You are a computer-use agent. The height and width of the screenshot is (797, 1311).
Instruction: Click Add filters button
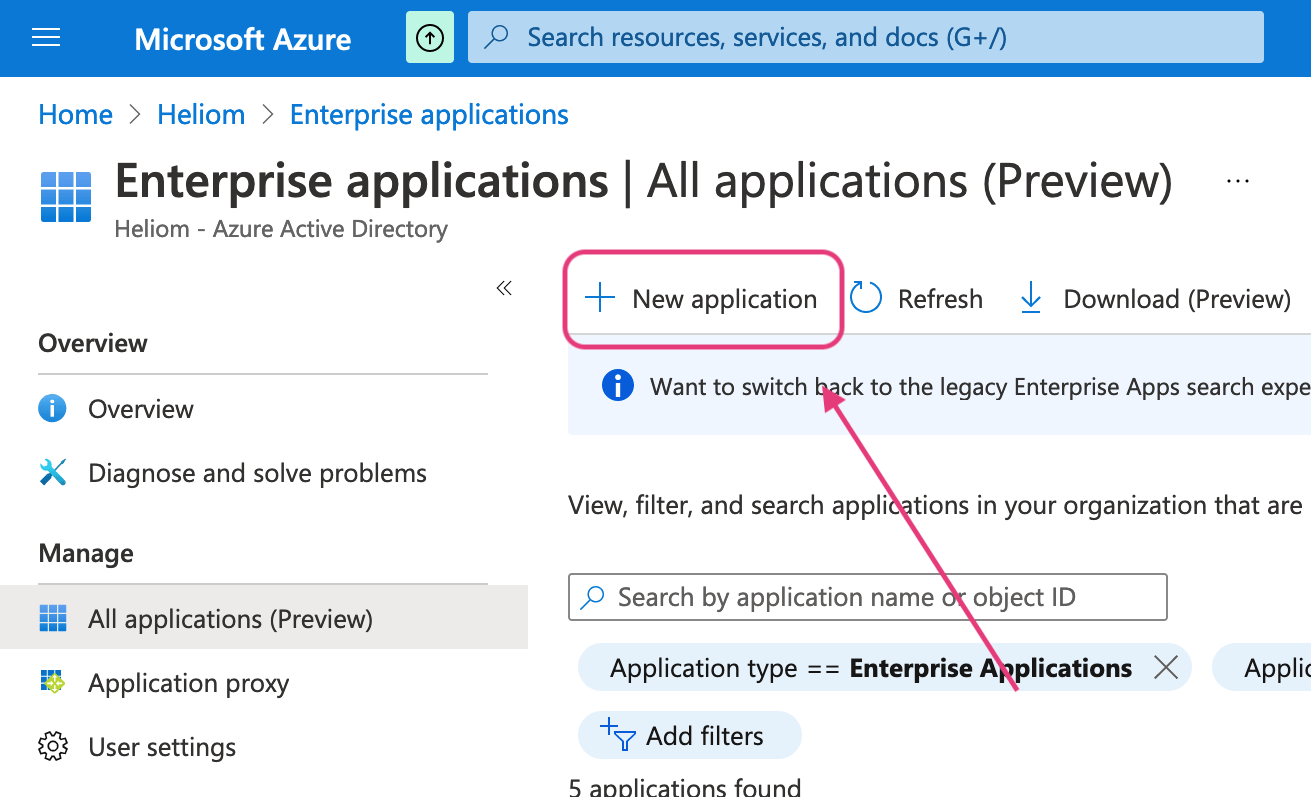[689, 736]
